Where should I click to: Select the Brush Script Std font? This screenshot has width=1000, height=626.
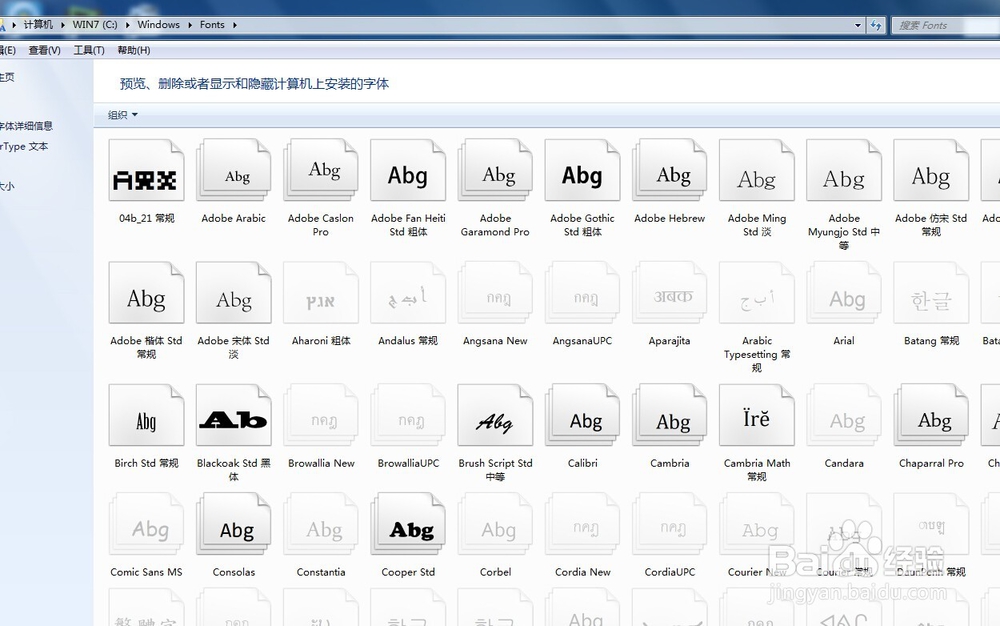tap(496, 414)
